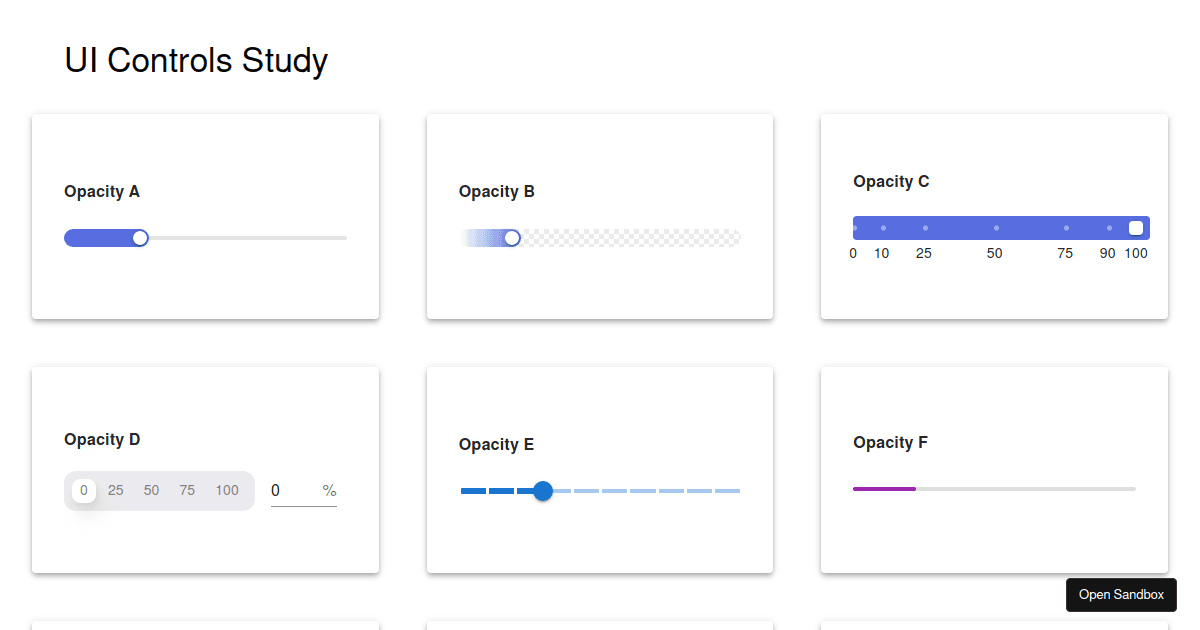1200x630 pixels.
Task: Click a dashed segment on Opacity E track
Action: click(x=640, y=491)
